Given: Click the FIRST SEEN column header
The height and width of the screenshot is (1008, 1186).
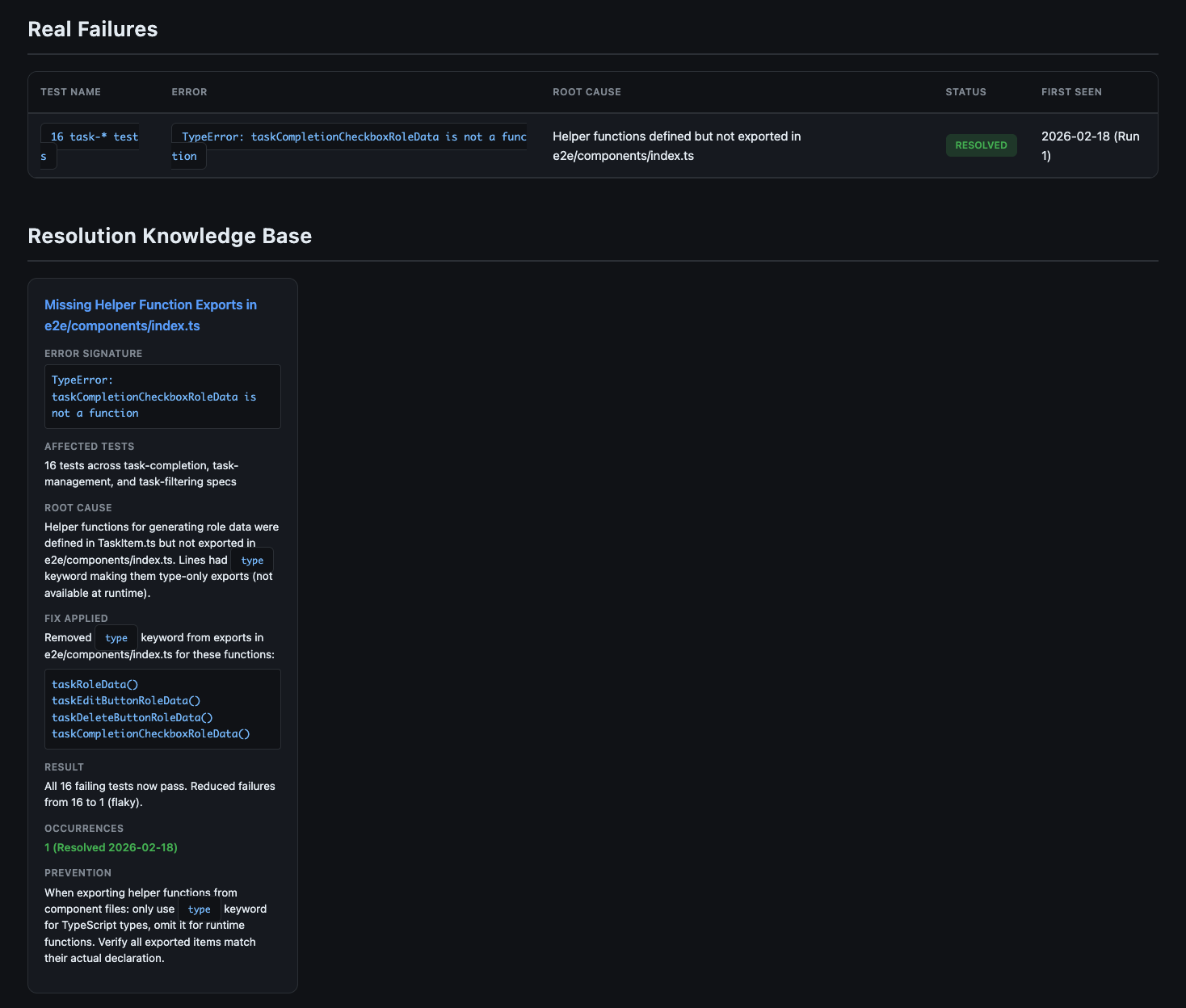Looking at the screenshot, I should [x=1071, y=92].
